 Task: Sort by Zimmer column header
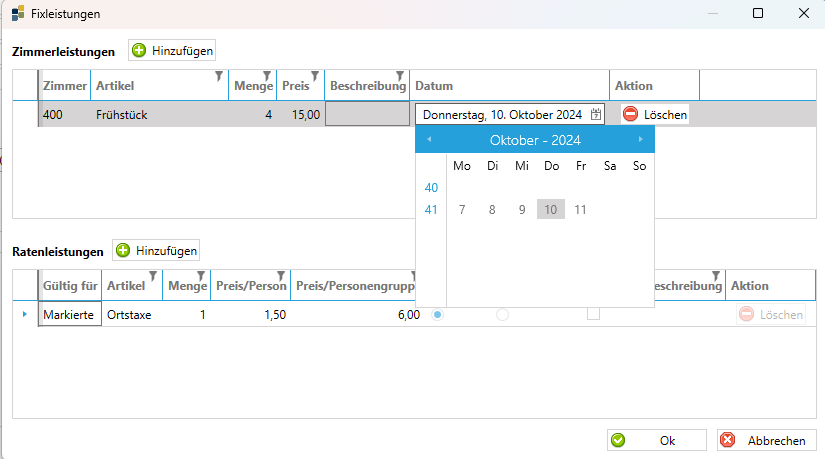coord(65,85)
